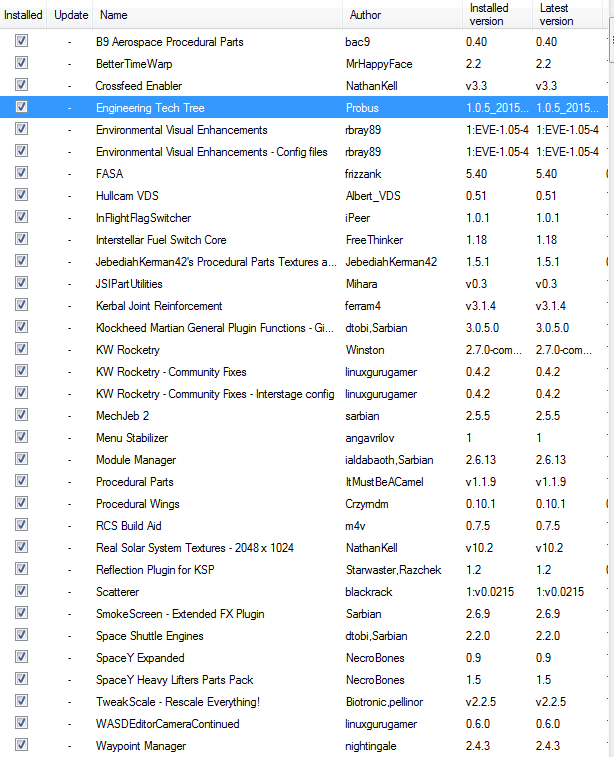Click author name bac9

pos(358,42)
